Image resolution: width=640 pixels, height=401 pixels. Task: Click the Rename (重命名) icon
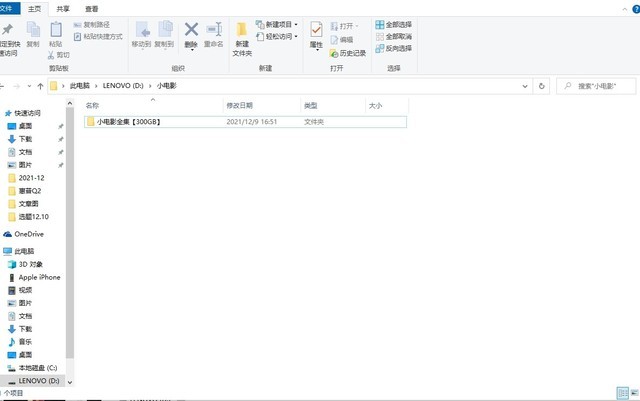(x=214, y=33)
